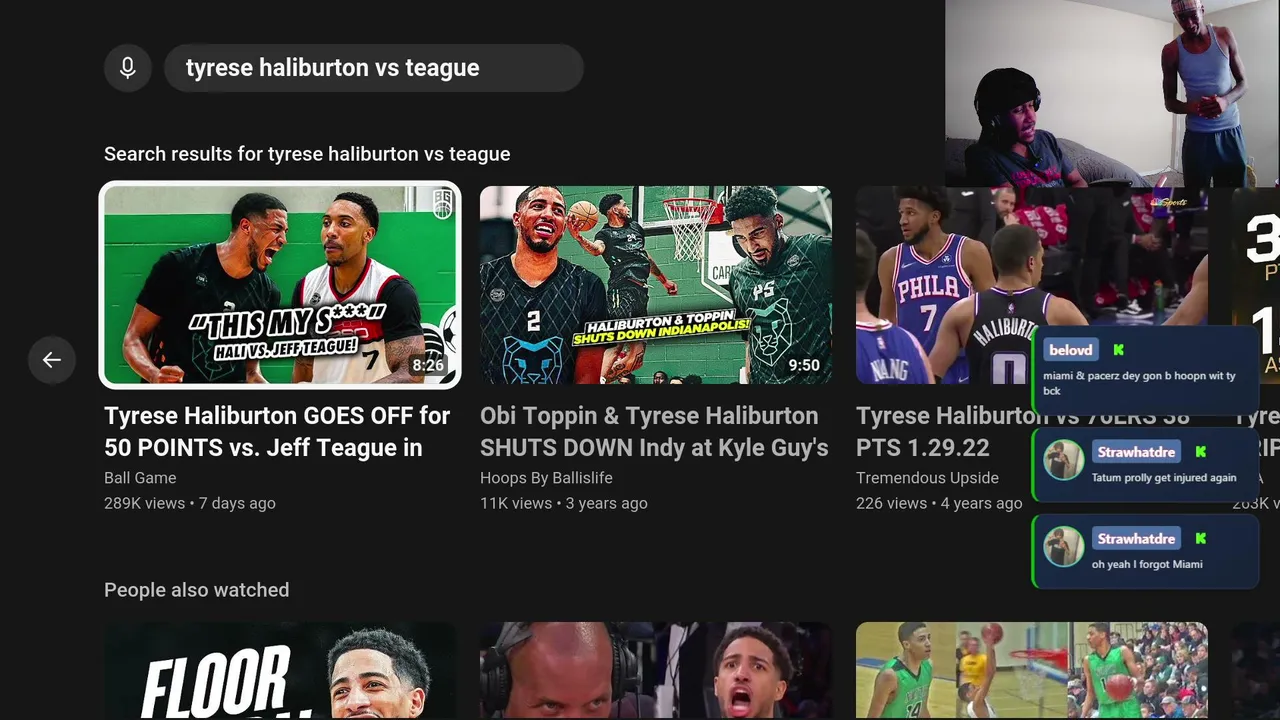This screenshot has width=1280, height=720.
Task: Click Kick badge on "oh yeah I forgot Miami" message
Action: pyautogui.click(x=1201, y=539)
